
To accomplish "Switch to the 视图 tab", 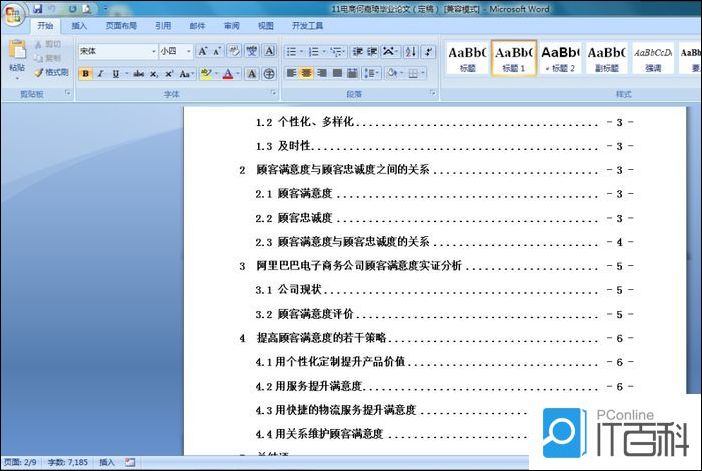I will (266, 26).
